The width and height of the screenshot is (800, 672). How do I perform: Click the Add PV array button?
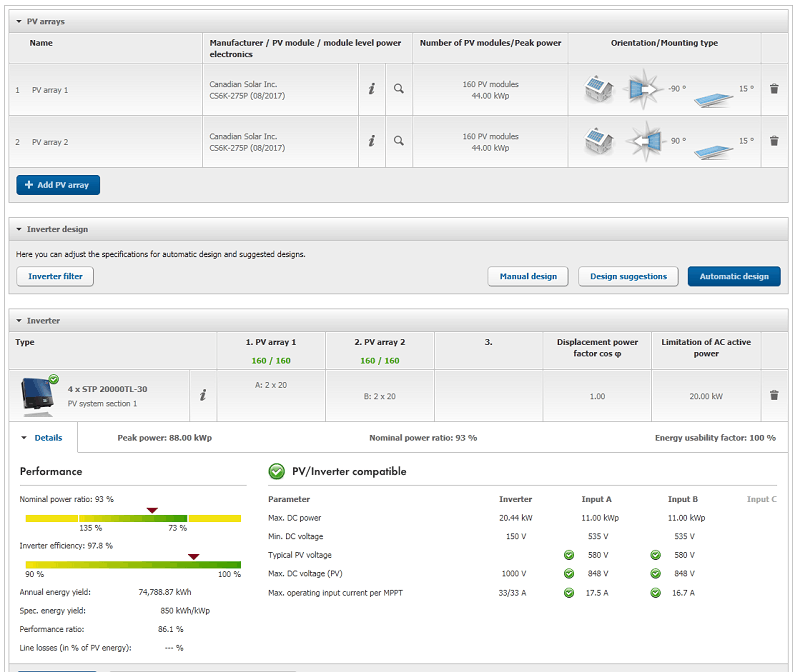pos(58,185)
